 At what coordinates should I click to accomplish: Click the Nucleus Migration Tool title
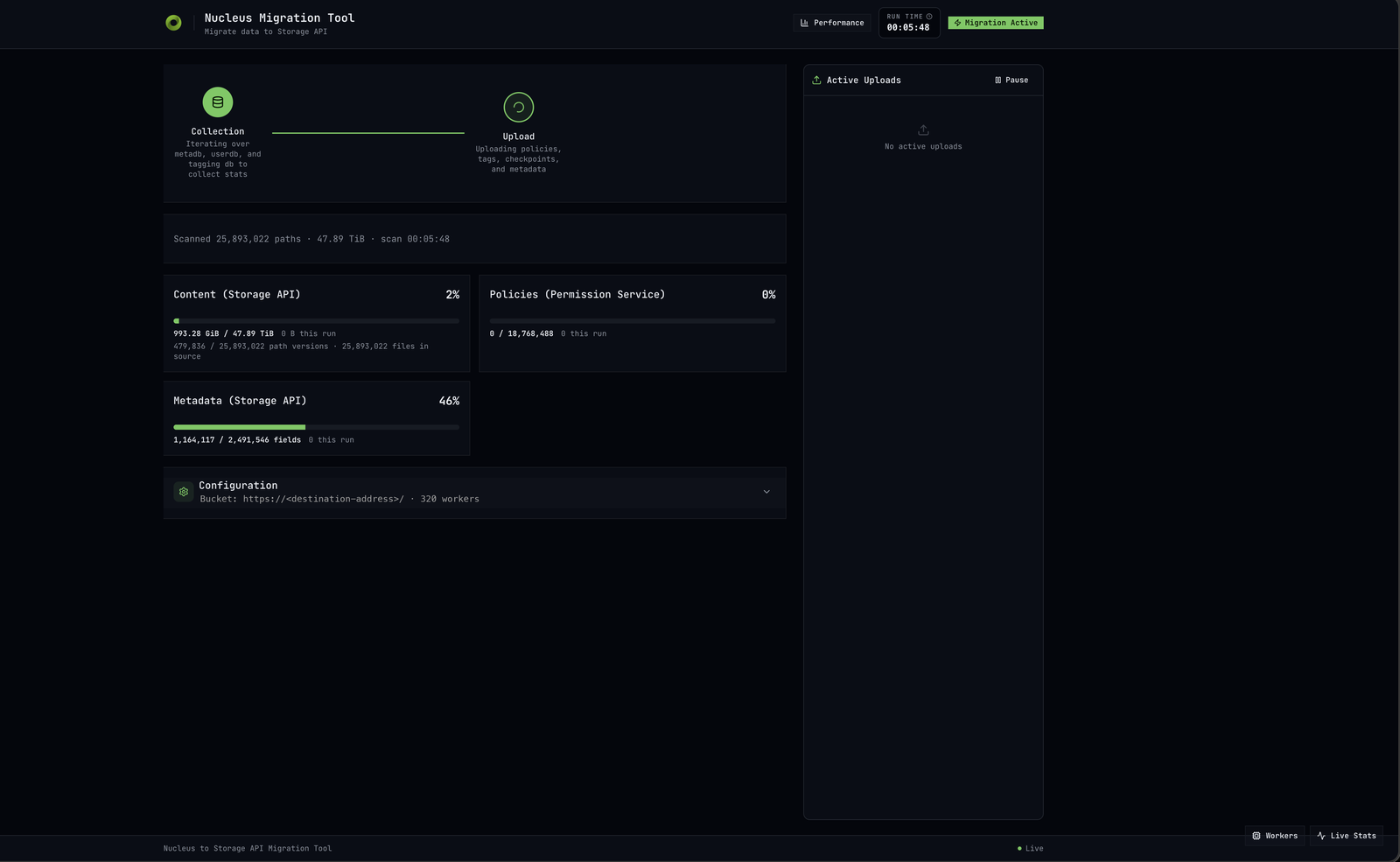click(x=279, y=18)
